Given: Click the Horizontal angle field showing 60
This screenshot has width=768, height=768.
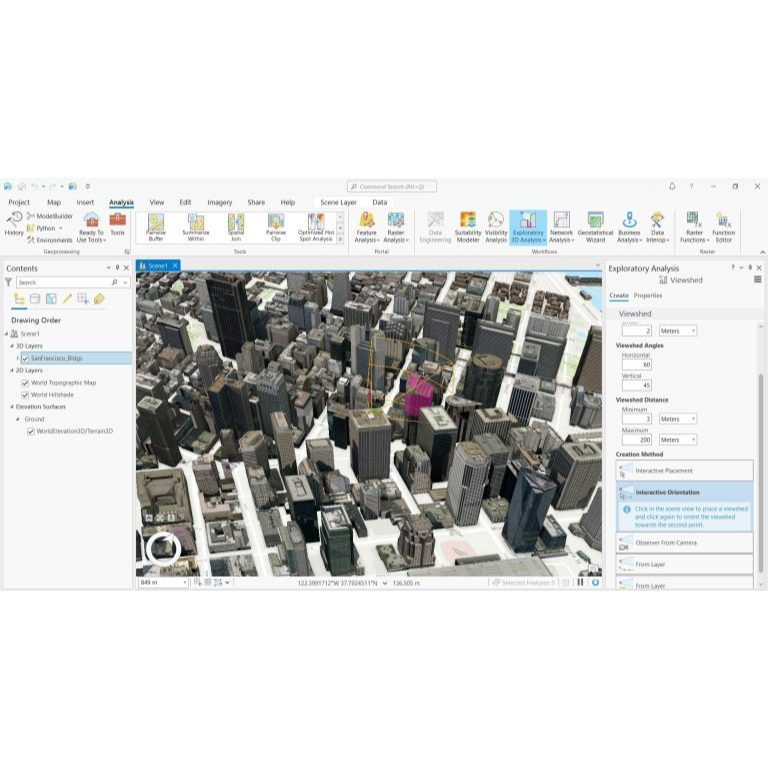Looking at the screenshot, I should click(636, 365).
